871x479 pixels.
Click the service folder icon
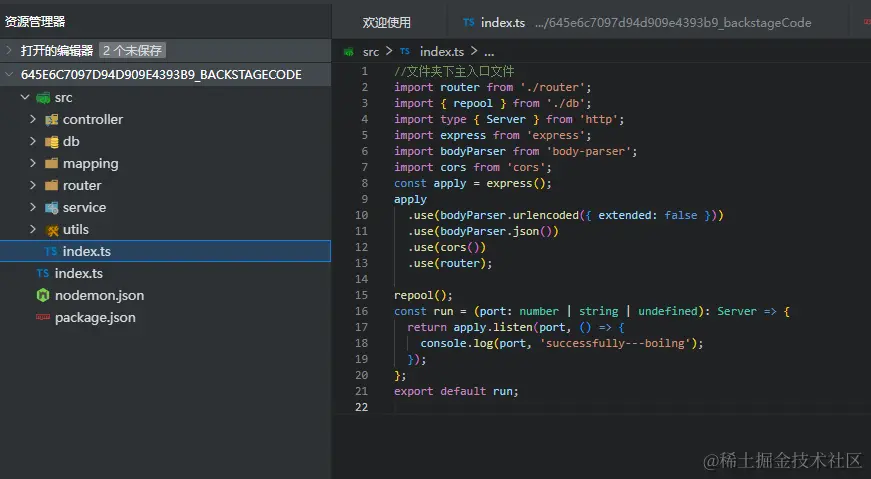[52, 208]
